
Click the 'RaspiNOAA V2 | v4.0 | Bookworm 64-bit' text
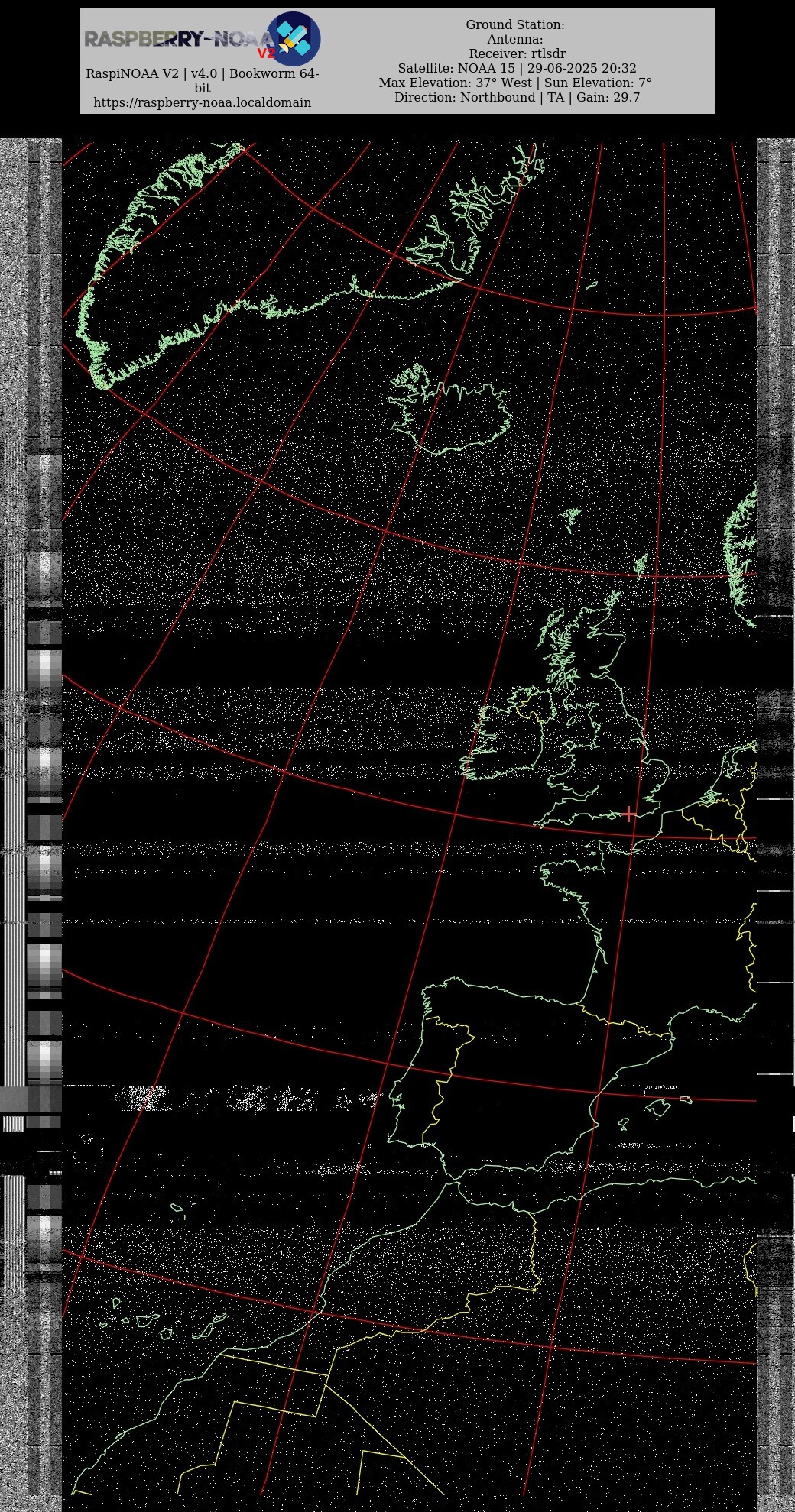tap(203, 80)
